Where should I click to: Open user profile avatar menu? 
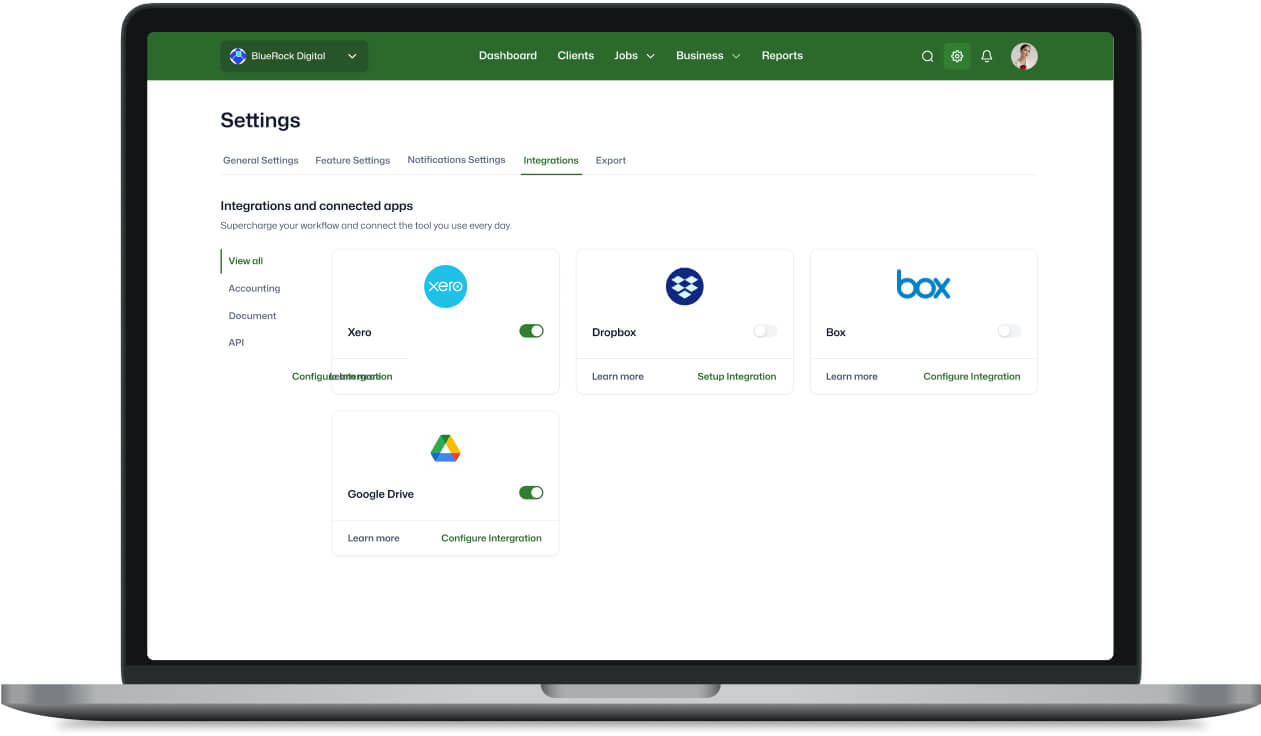1024,56
